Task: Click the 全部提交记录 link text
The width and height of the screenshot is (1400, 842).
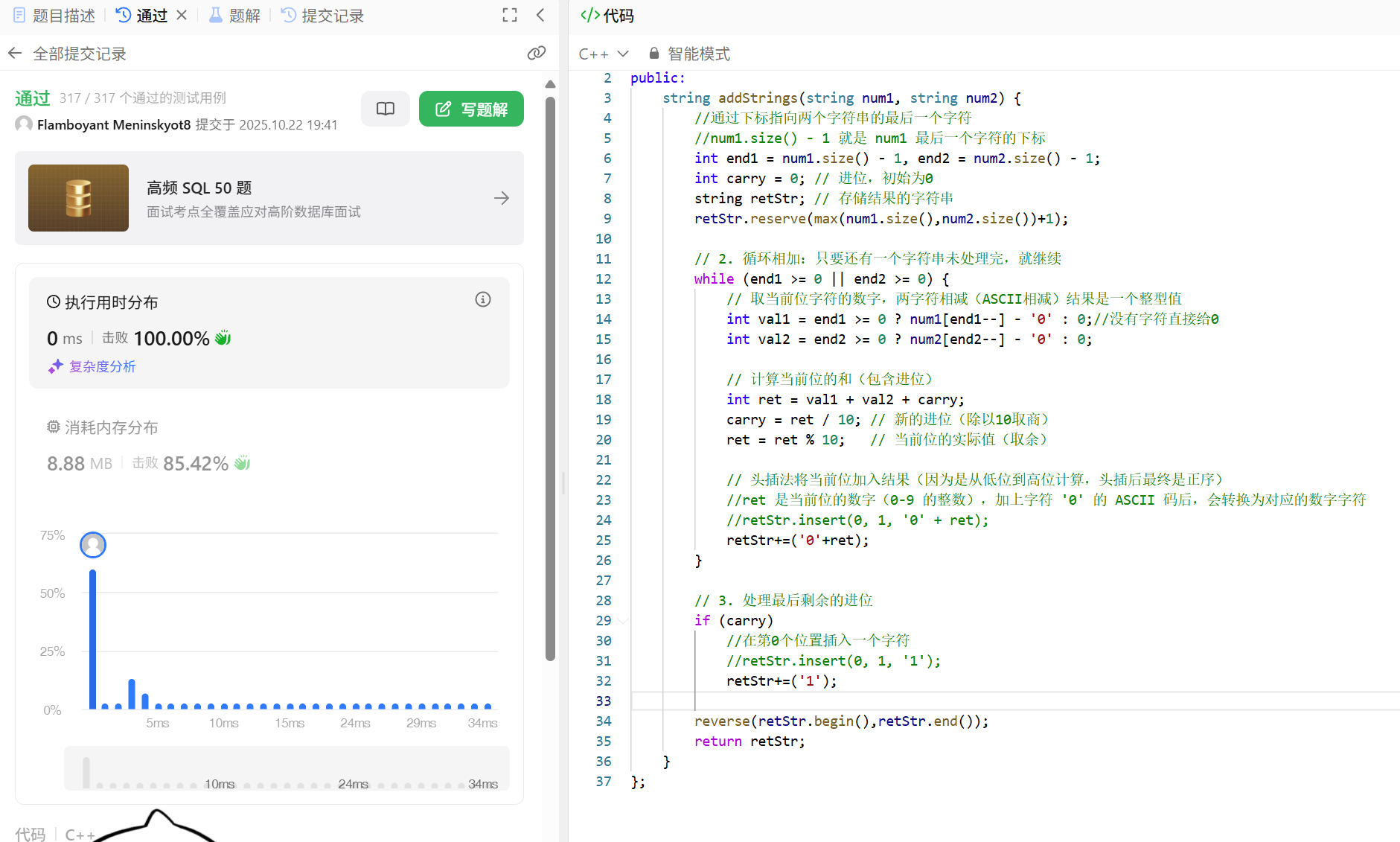Action: point(80,54)
